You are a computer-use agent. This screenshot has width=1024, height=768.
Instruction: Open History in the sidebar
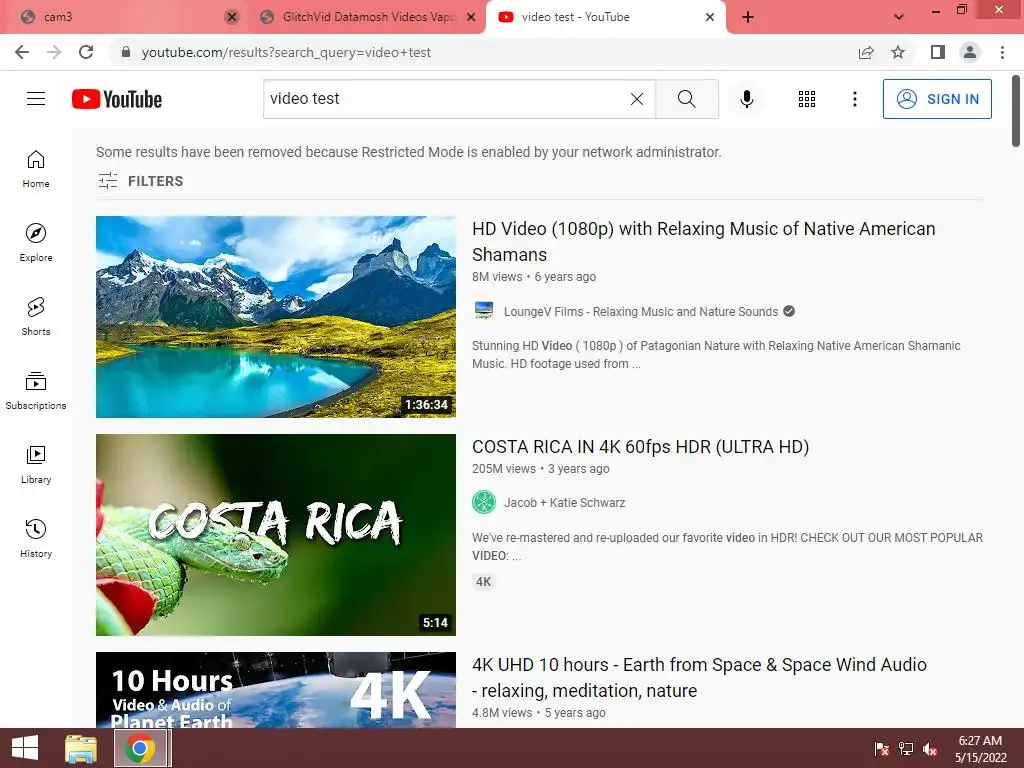(x=36, y=538)
